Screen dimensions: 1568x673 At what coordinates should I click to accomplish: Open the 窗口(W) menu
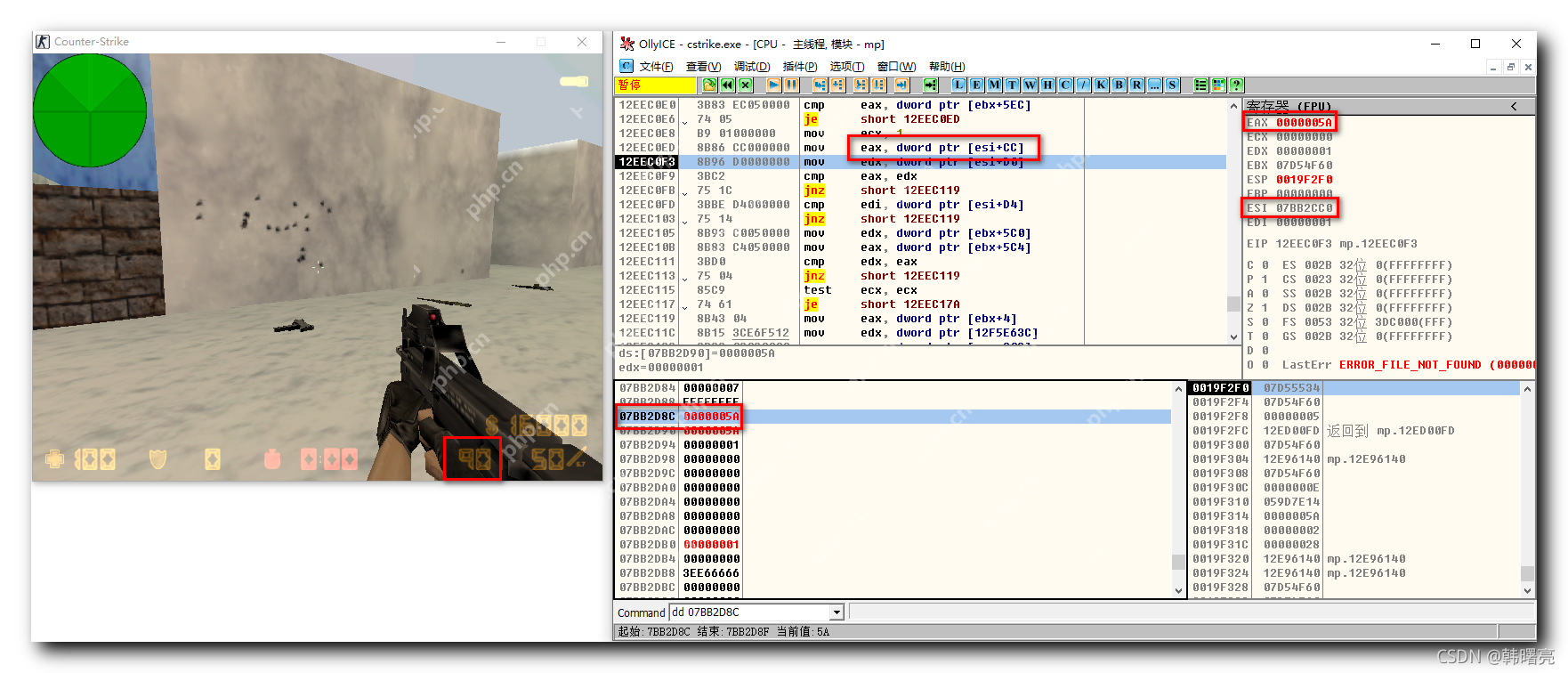tap(896, 67)
